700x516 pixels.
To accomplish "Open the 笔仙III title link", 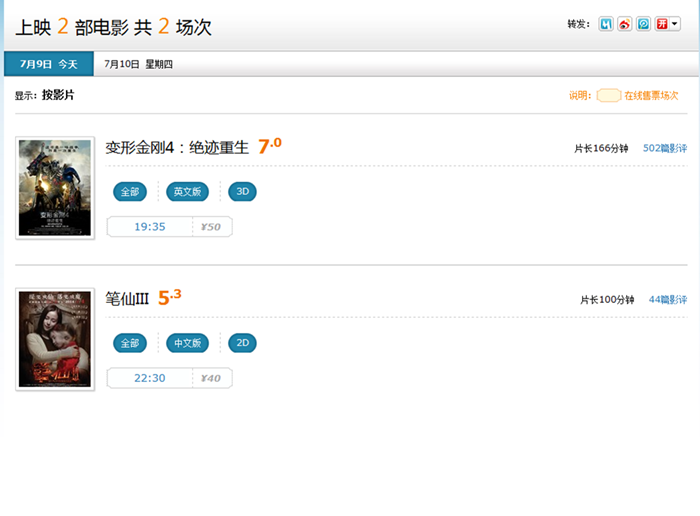I will click(x=127, y=299).
